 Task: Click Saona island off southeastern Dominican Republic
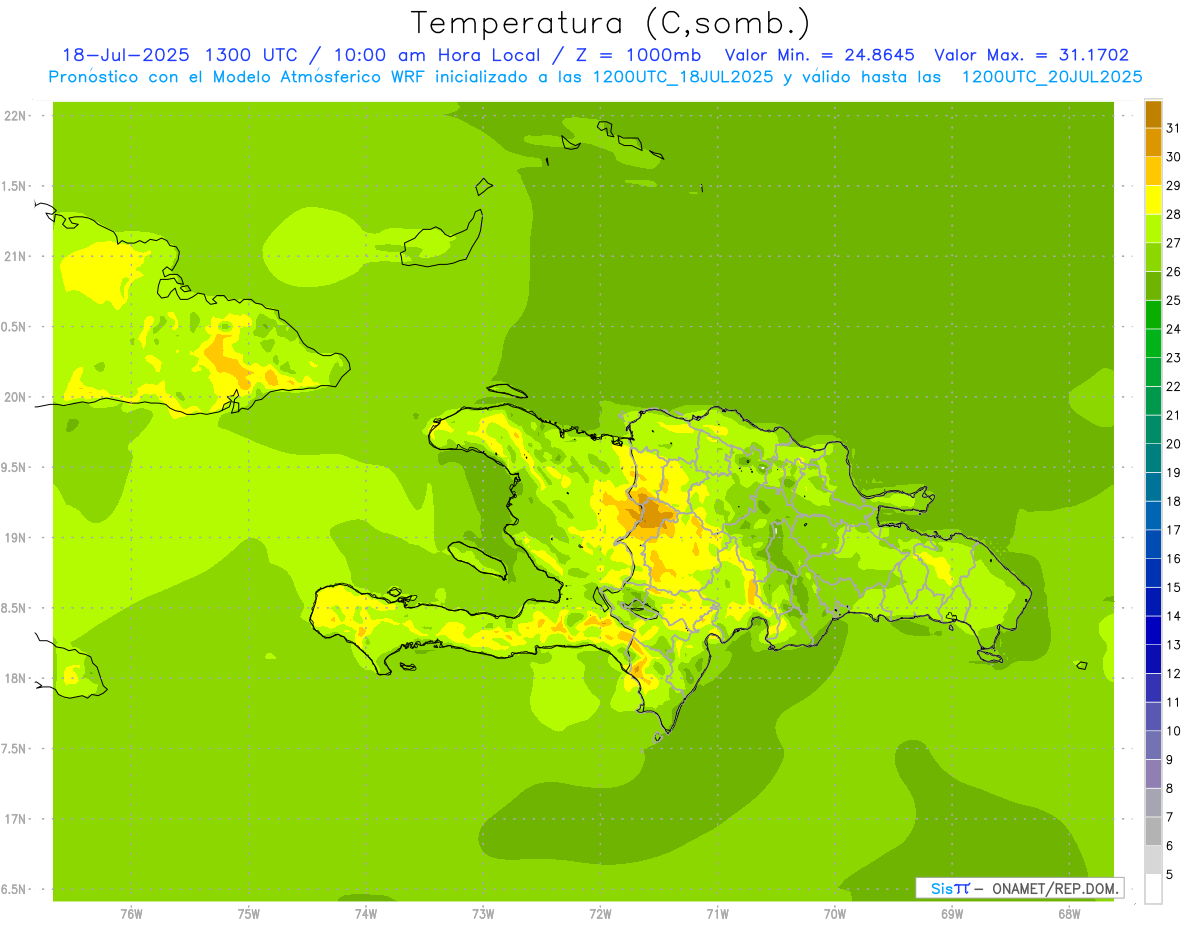pos(990,655)
